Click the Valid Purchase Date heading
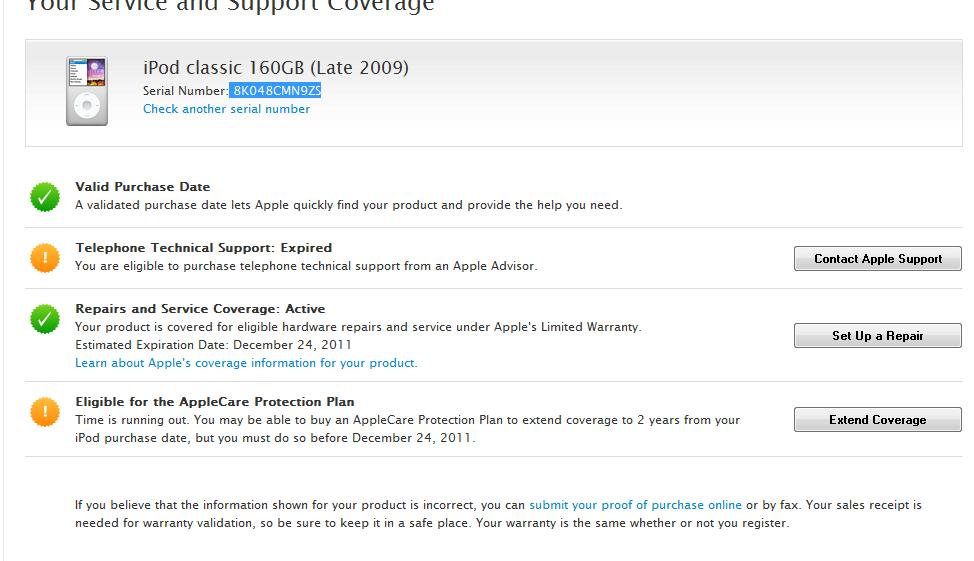Screen dimensions: 974x561 142,187
